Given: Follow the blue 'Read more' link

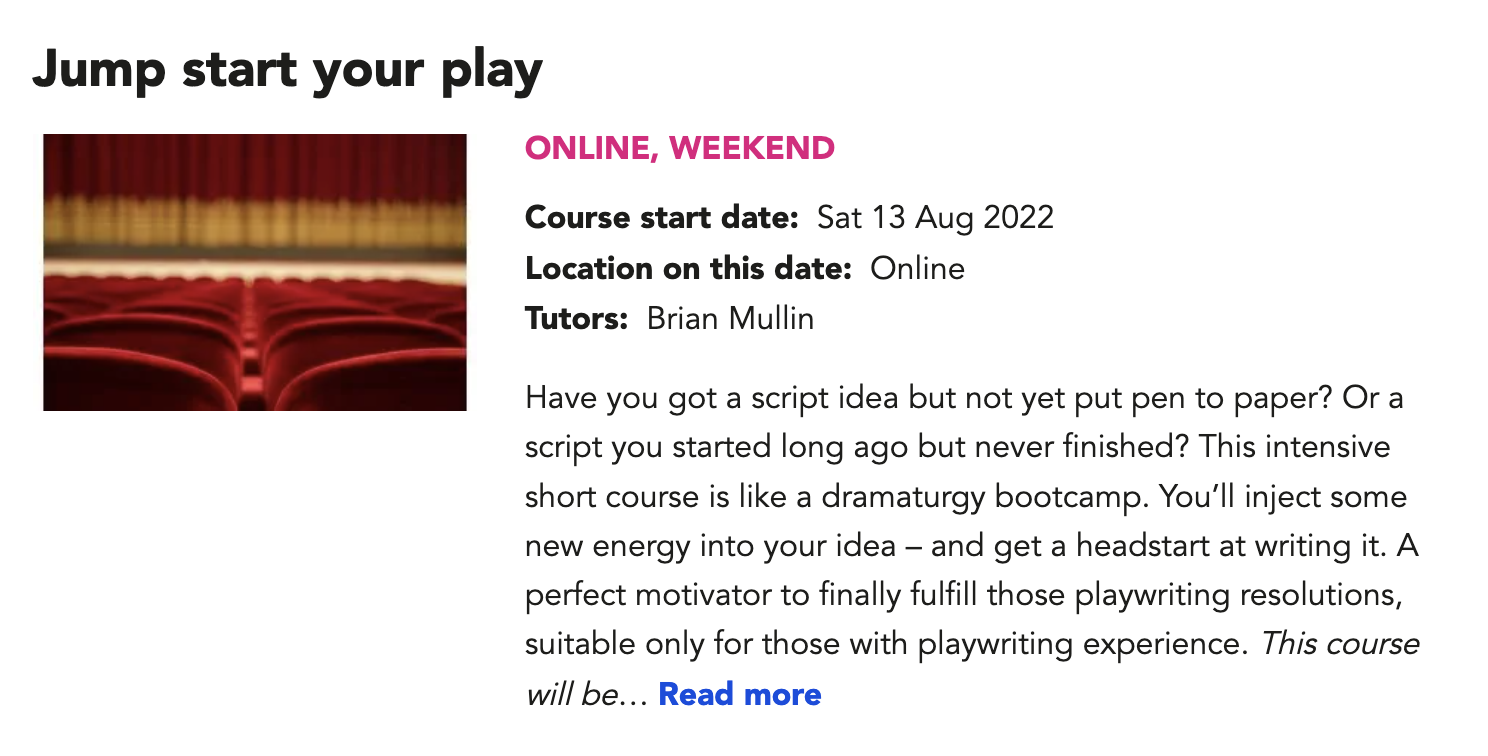Looking at the screenshot, I should click(740, 694).
